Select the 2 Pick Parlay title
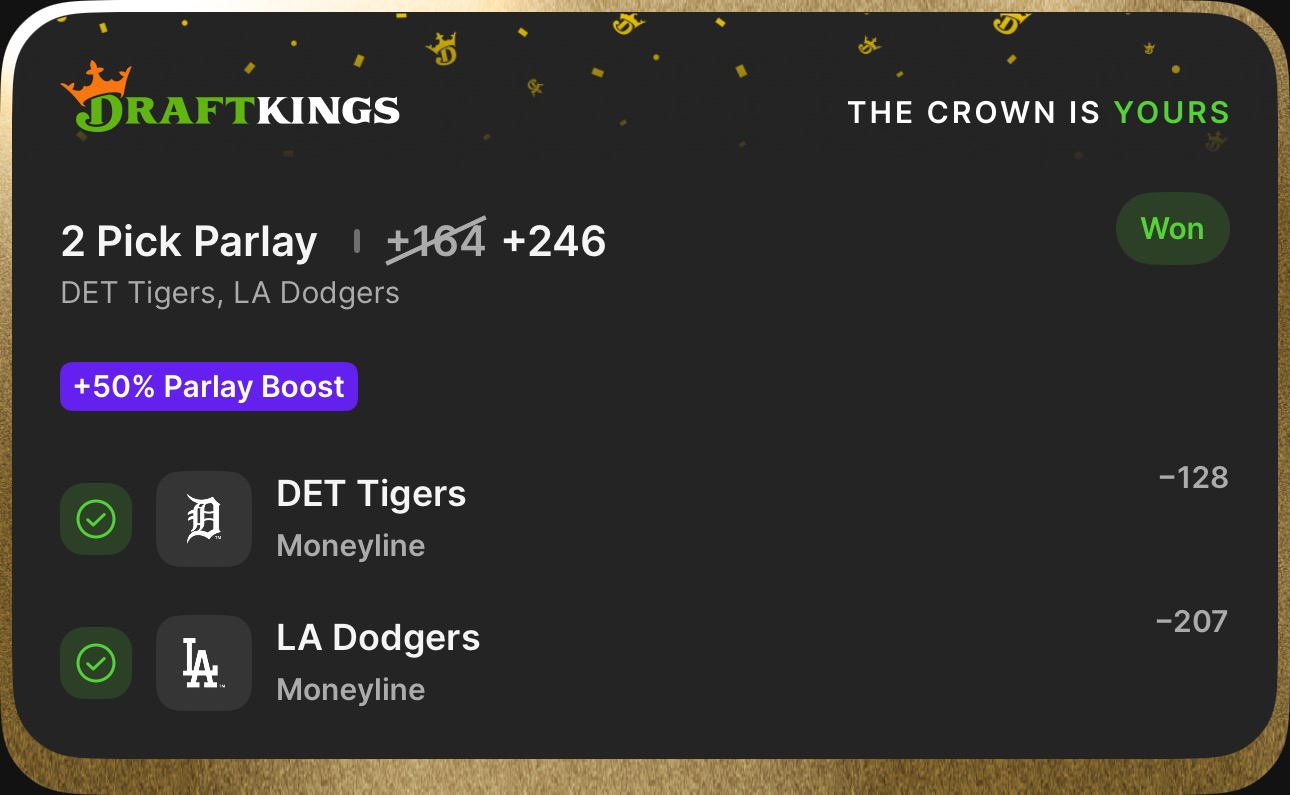Screen dimensions: 1290x795 click(189, 242)
